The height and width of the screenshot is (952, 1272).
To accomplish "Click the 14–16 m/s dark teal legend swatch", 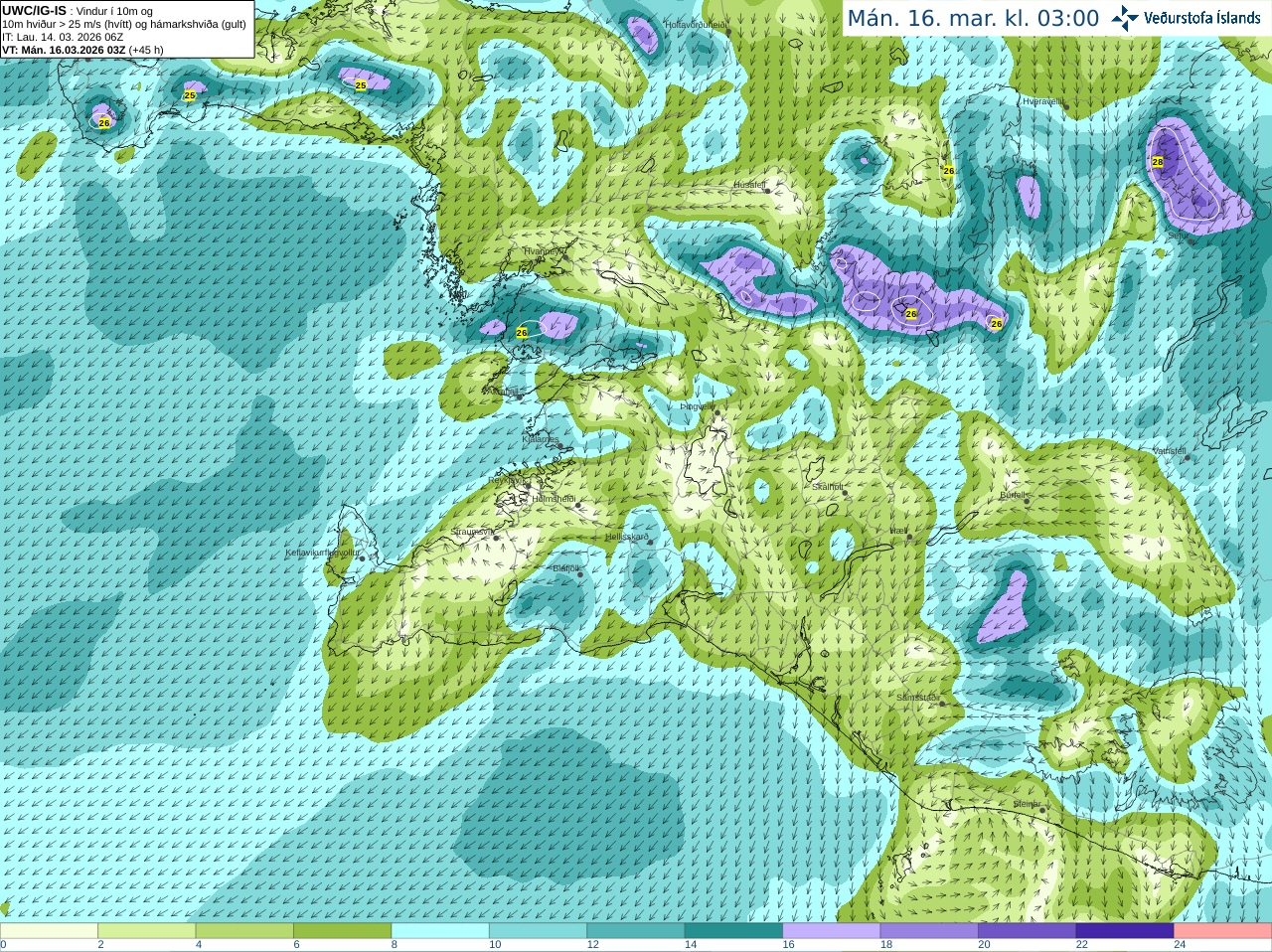I will (x=734, y=931).
